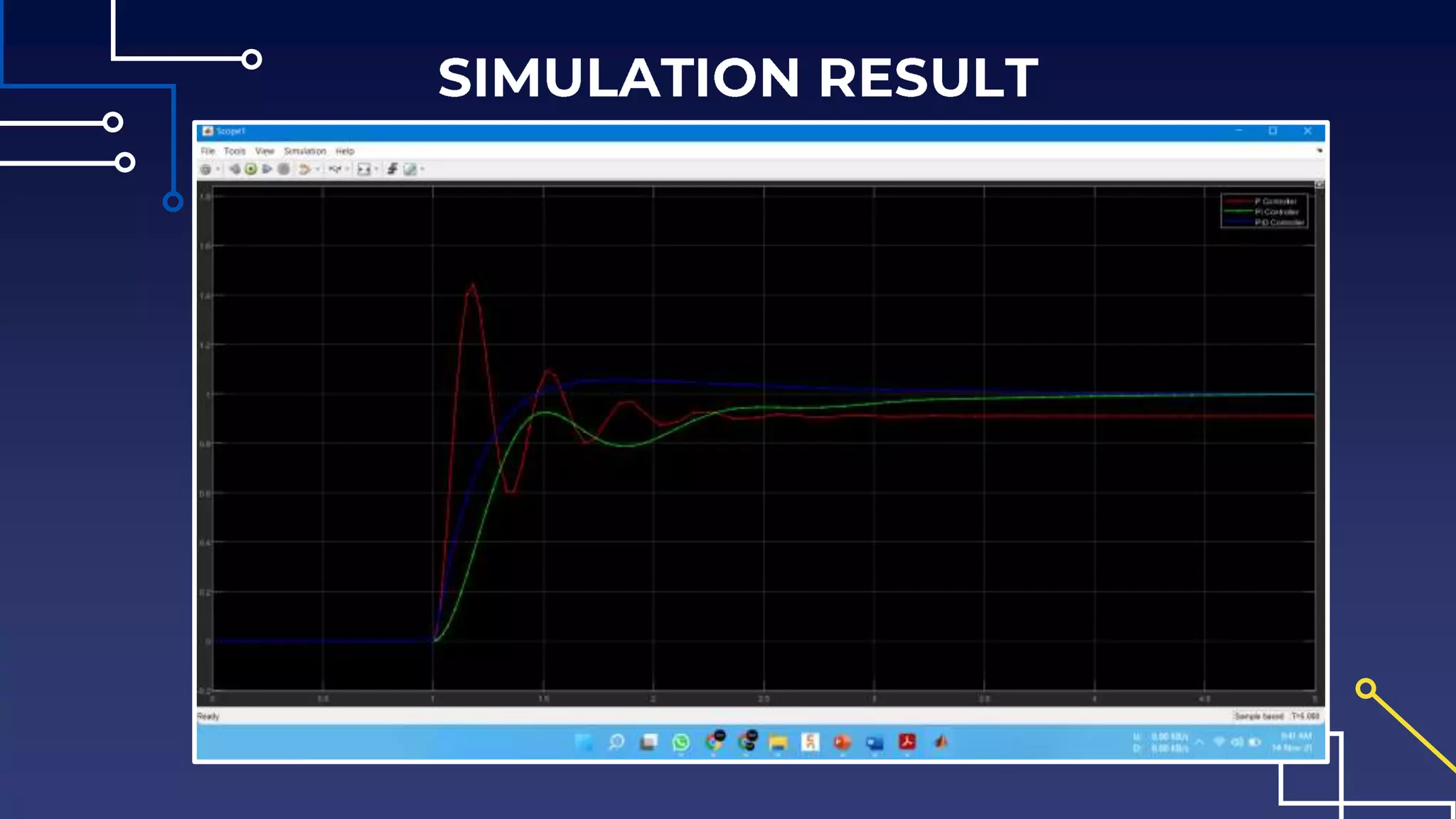The height and width of the screenshot is (819, 1456).
Task: Click the Step Back toolbar icon
Action: tap(234, 169)
